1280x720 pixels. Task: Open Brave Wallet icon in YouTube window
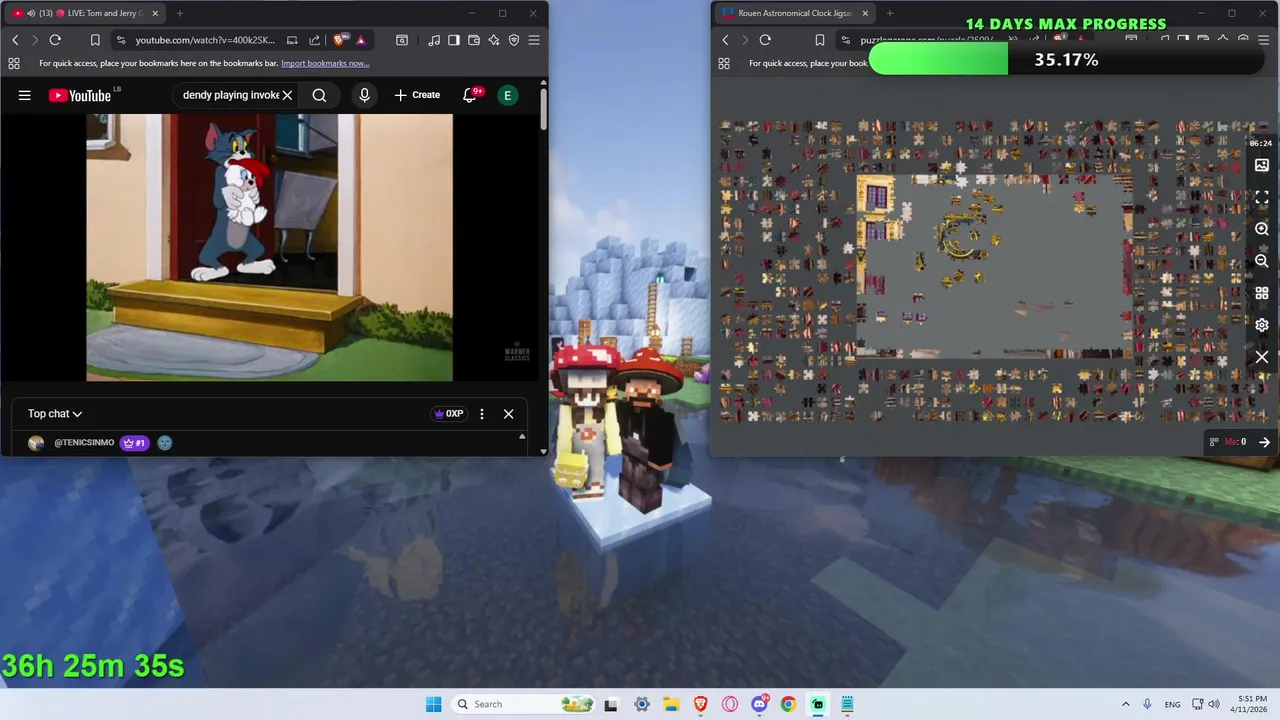click(x=474, y=40)
